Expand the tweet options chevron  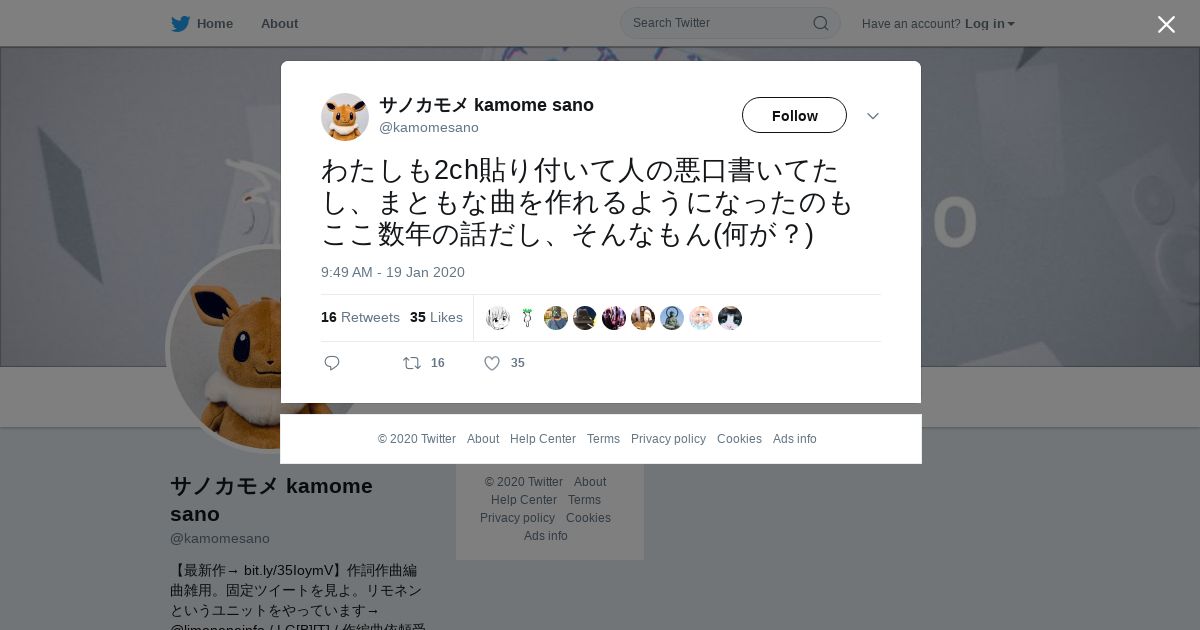pos(873,116)
